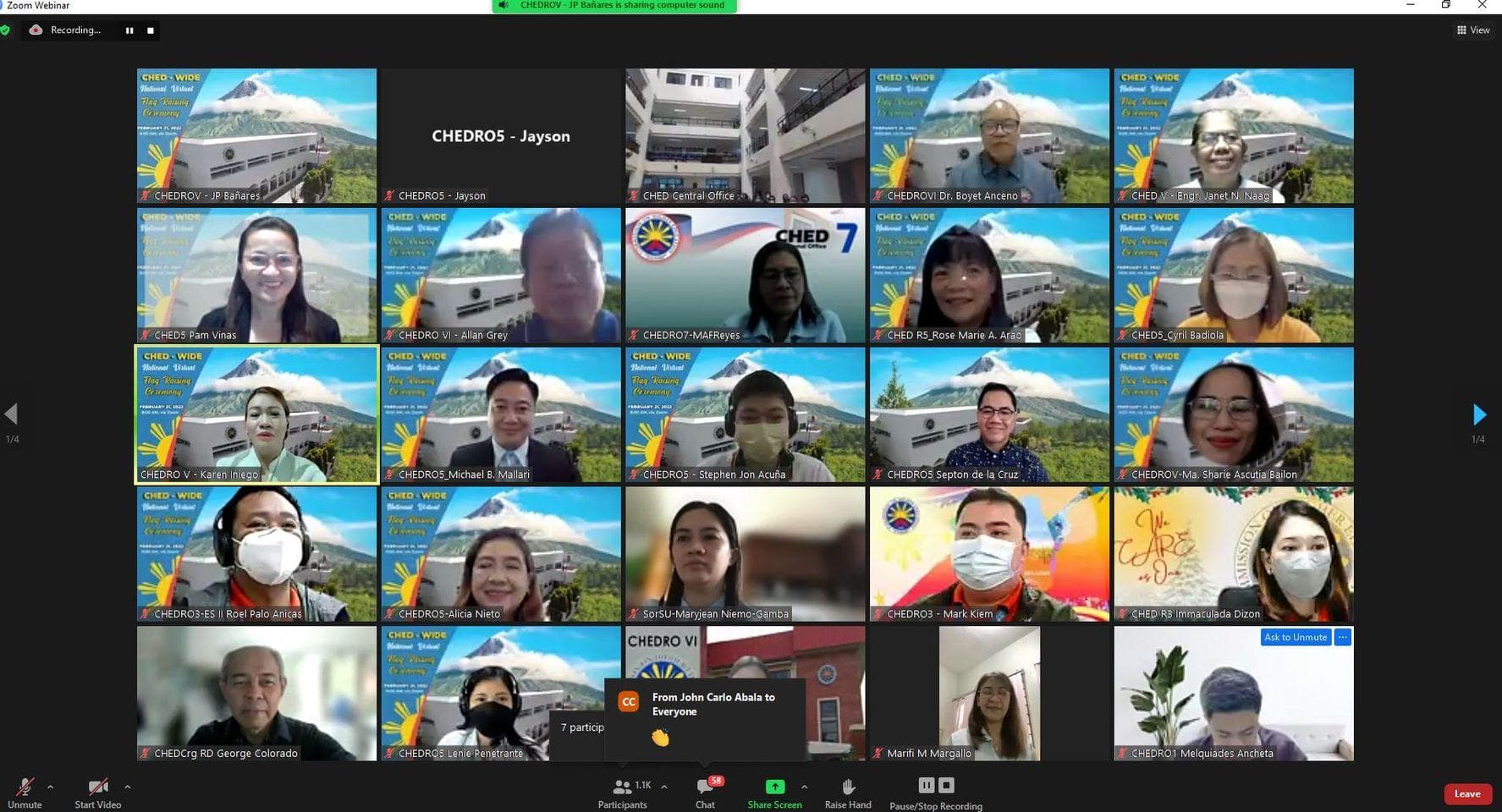Go to the next gallery page arrow

coord(1479,414)
